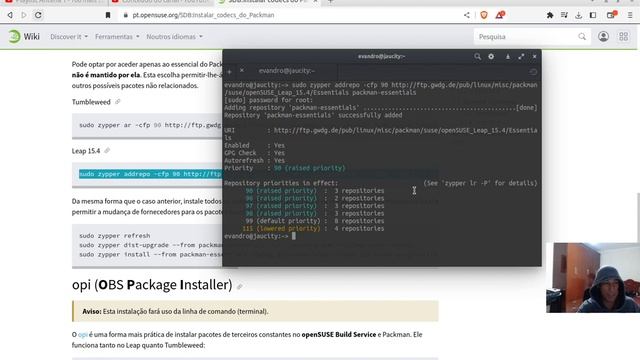640x360 pixels.
Task: Click the sudo zypper ar command
Action: coord(150,125)
